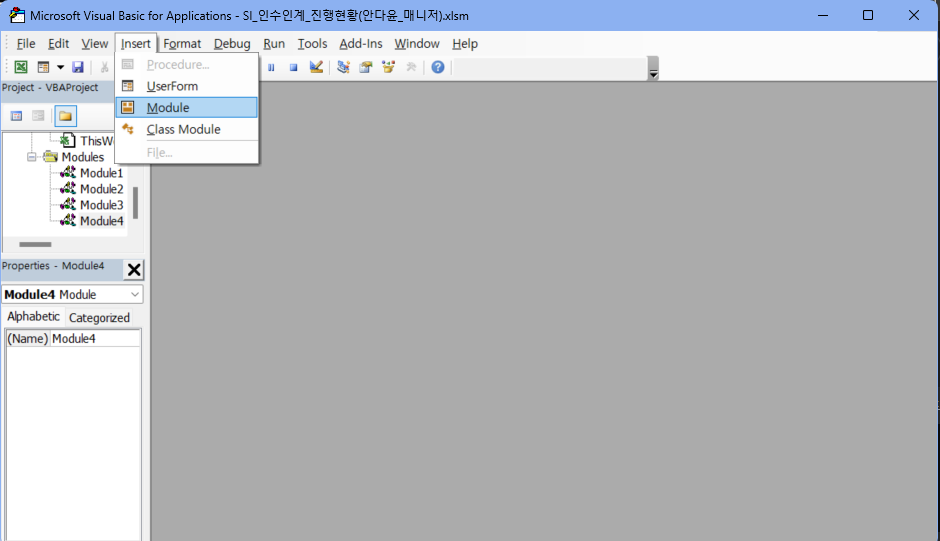Open Visual Basic Help question mark icon
The image size is (940, 541).
click(438, 67)
